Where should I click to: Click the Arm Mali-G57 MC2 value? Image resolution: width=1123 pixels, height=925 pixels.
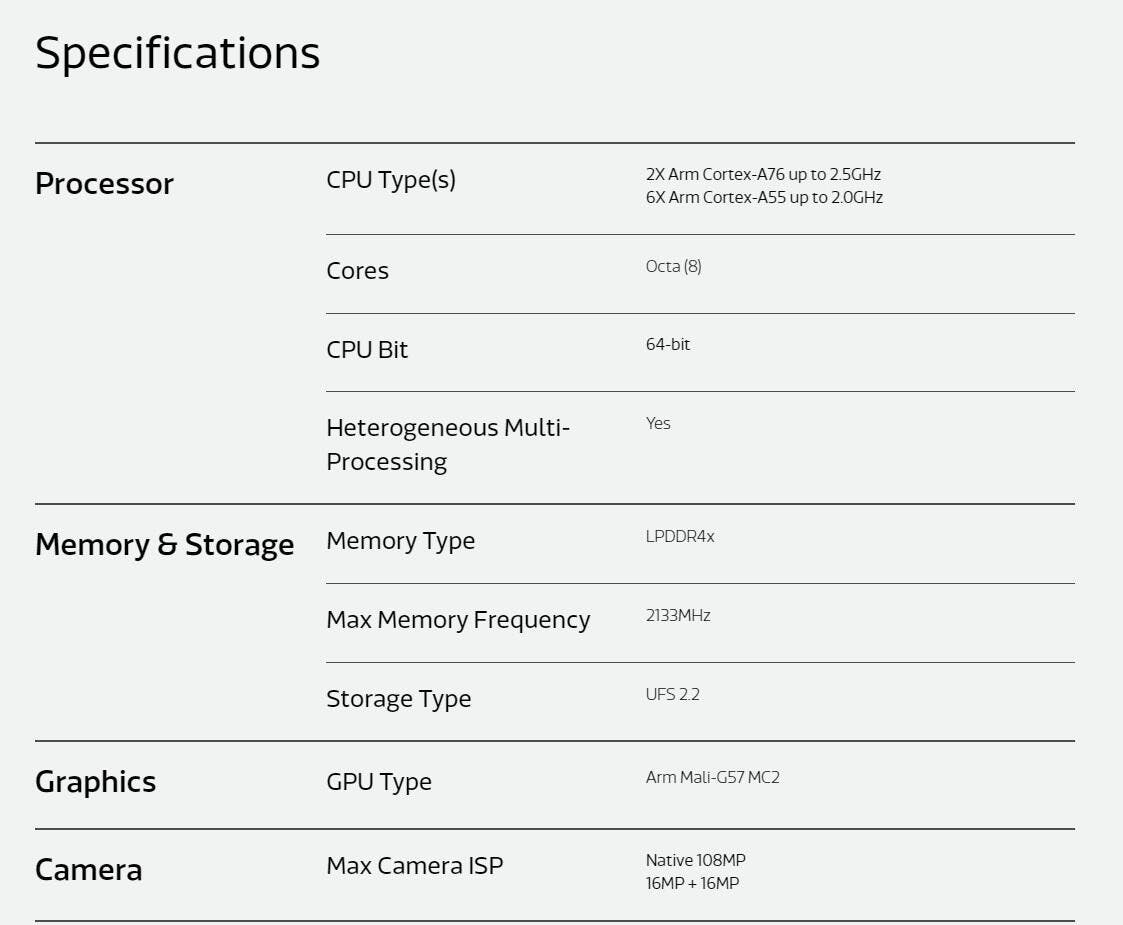(712, 777)
